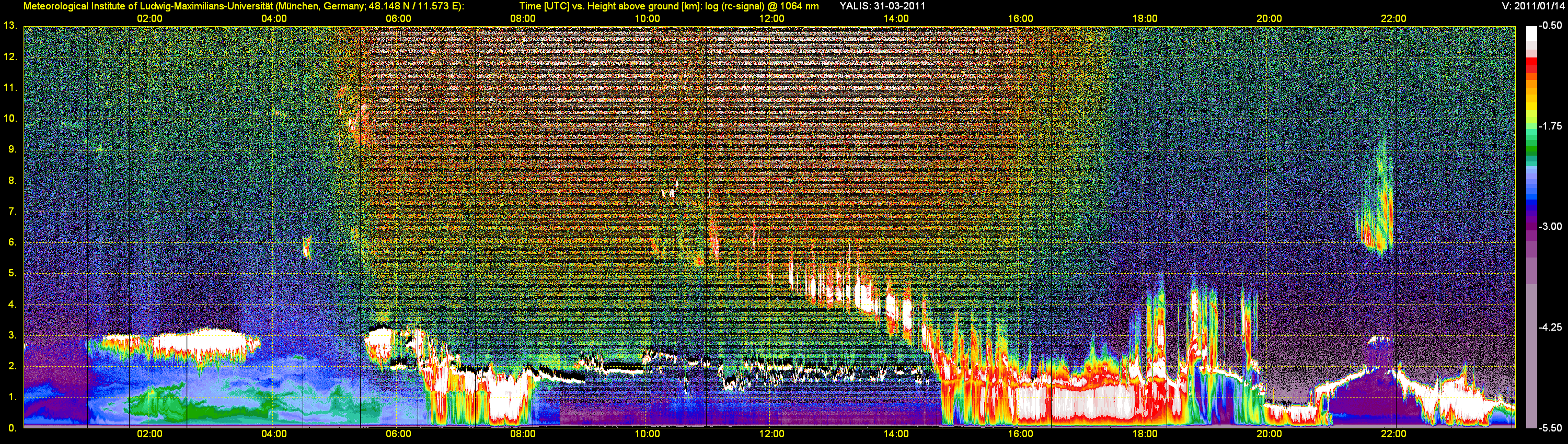This screenshot has width=1568, height=444.
Task: Click the 'log (rc-signal) @ 1064 nm' plot title
Action: [x=762, y=6]
